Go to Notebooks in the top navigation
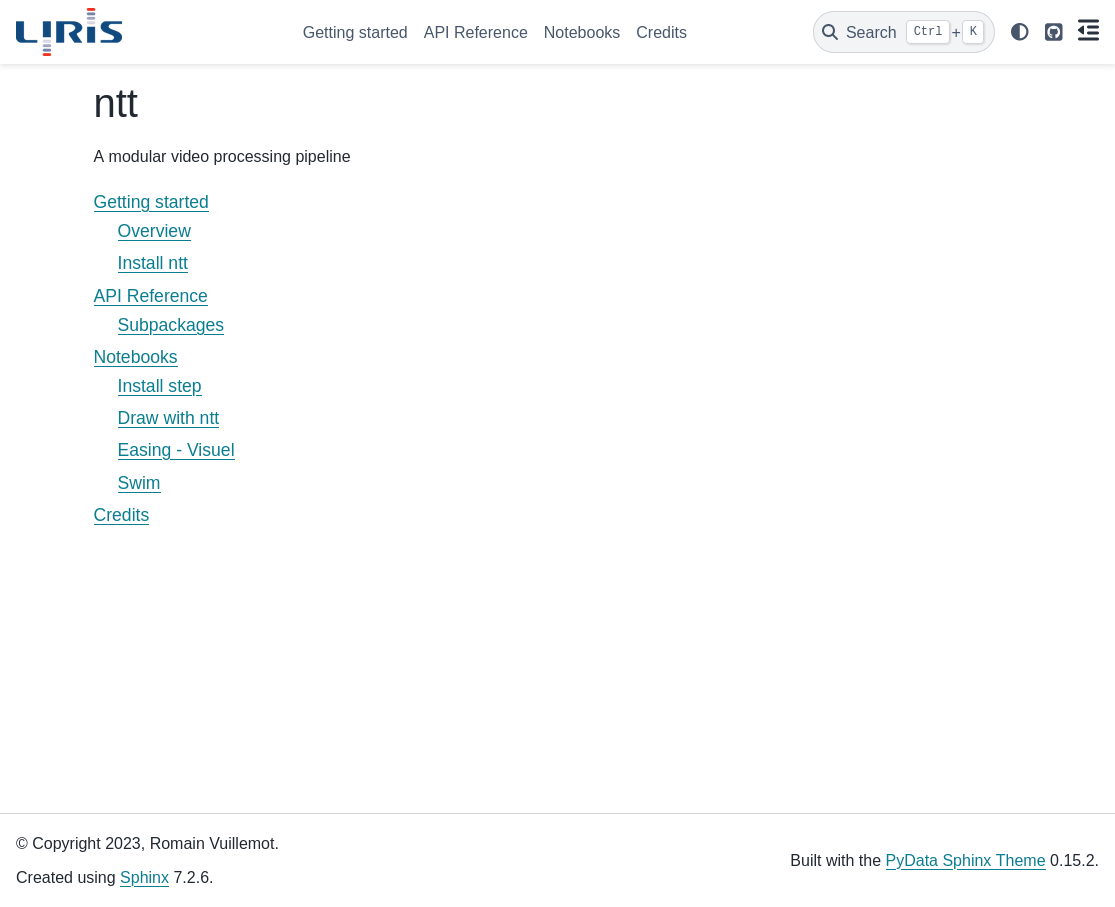The width and height of the screenshot is (1115, 907). click(x=582, y=32)
